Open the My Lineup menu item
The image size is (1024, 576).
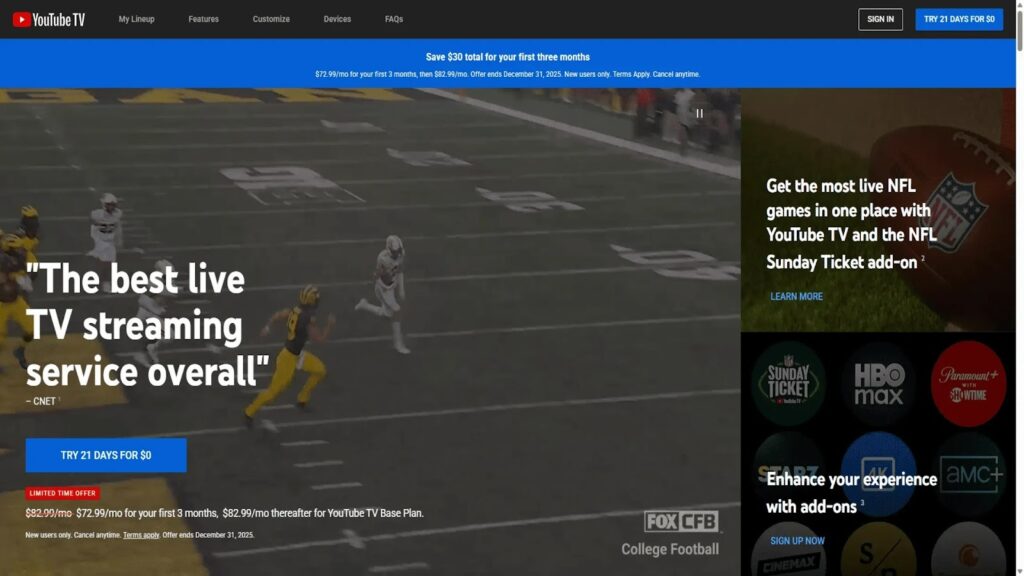pos(136,19)
